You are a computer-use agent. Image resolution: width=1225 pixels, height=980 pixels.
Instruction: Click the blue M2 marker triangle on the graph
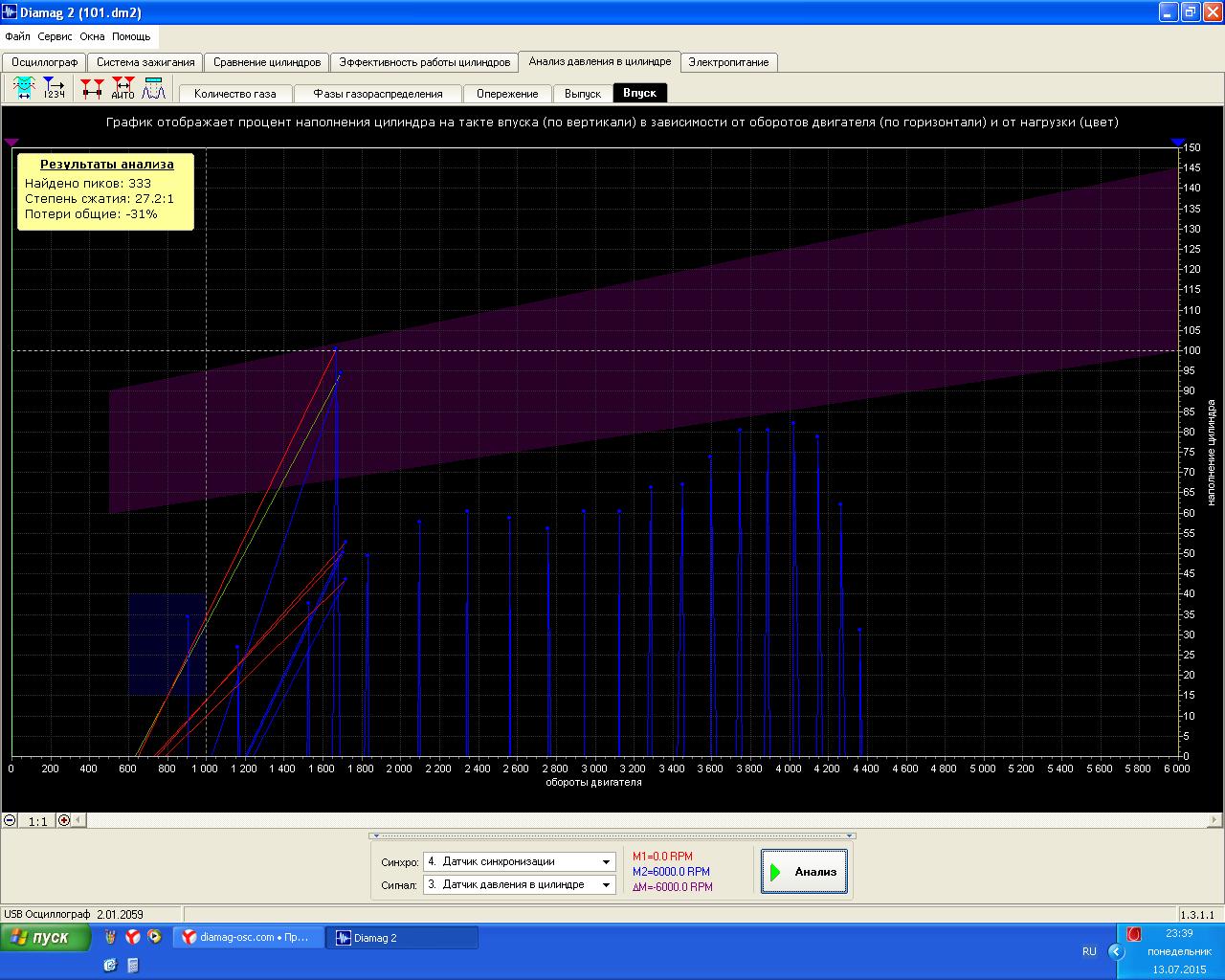point(1179,142)
